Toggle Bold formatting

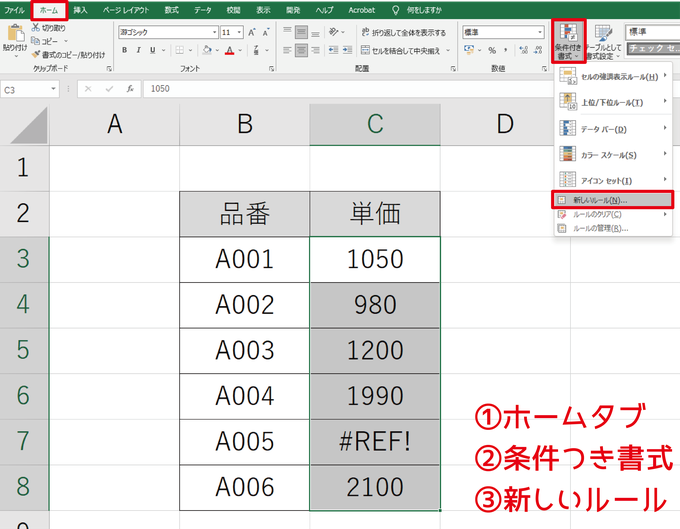[124, 50]
